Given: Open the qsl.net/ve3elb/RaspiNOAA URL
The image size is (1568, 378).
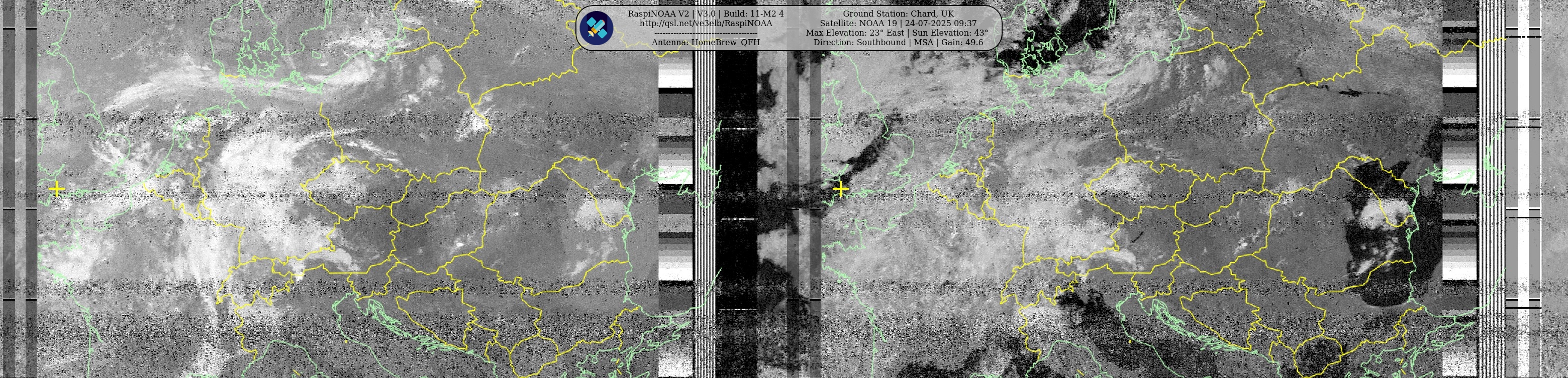Looking at the screenshot, I should [706, 23].
